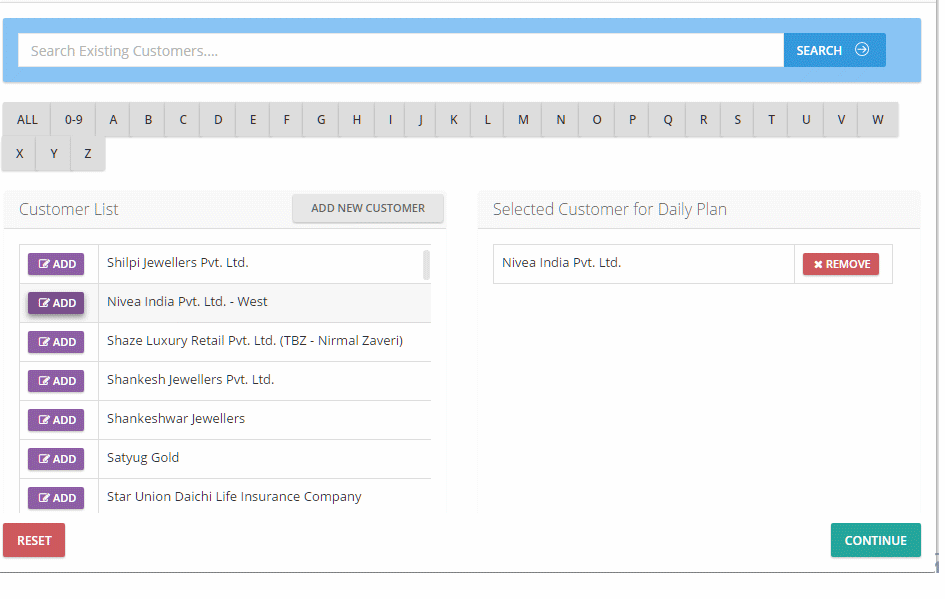Click the blue SEARCH button

click(x=835, y=50)
